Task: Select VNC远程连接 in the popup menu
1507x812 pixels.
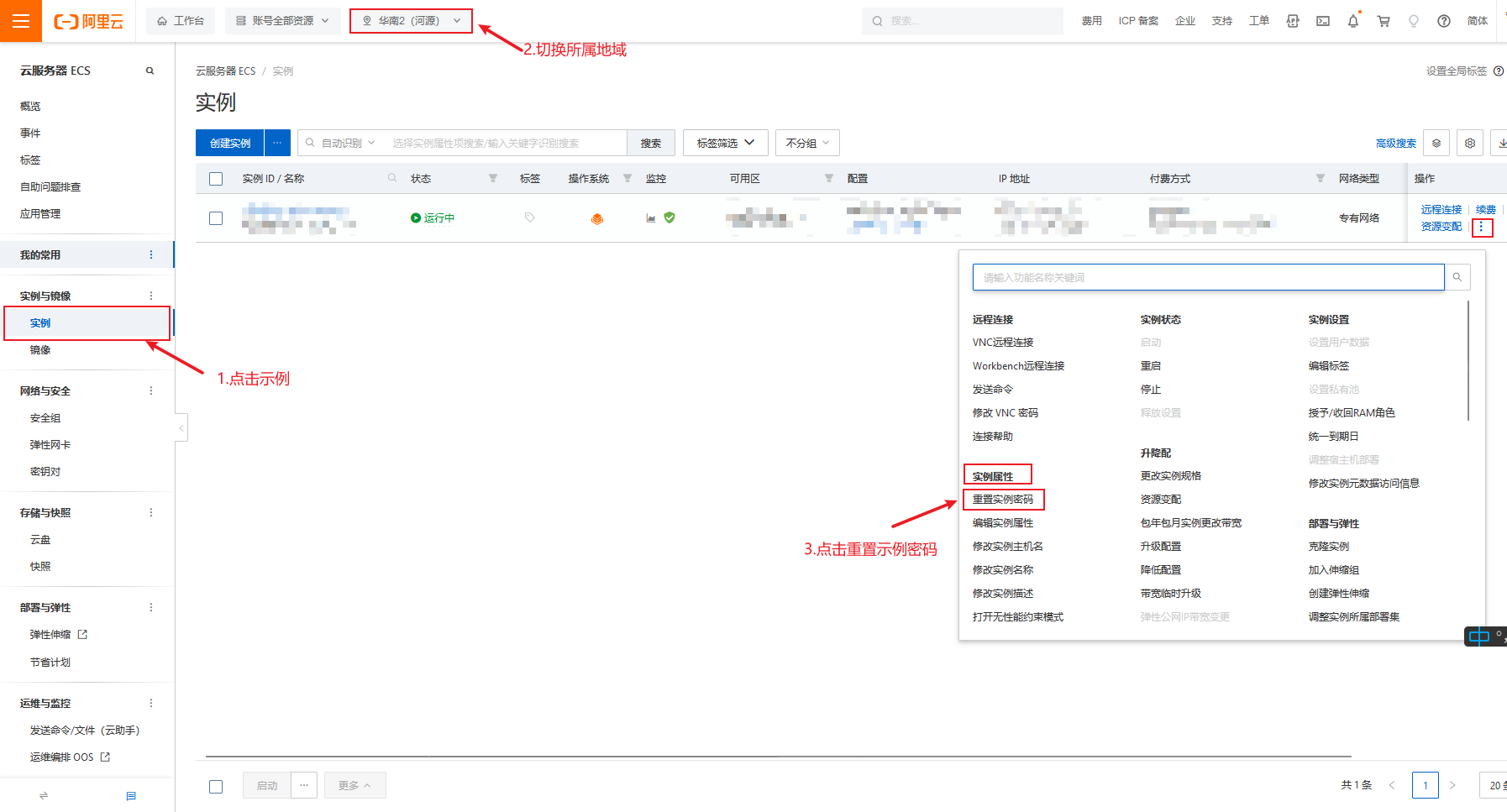Action: coord(1003,343)
